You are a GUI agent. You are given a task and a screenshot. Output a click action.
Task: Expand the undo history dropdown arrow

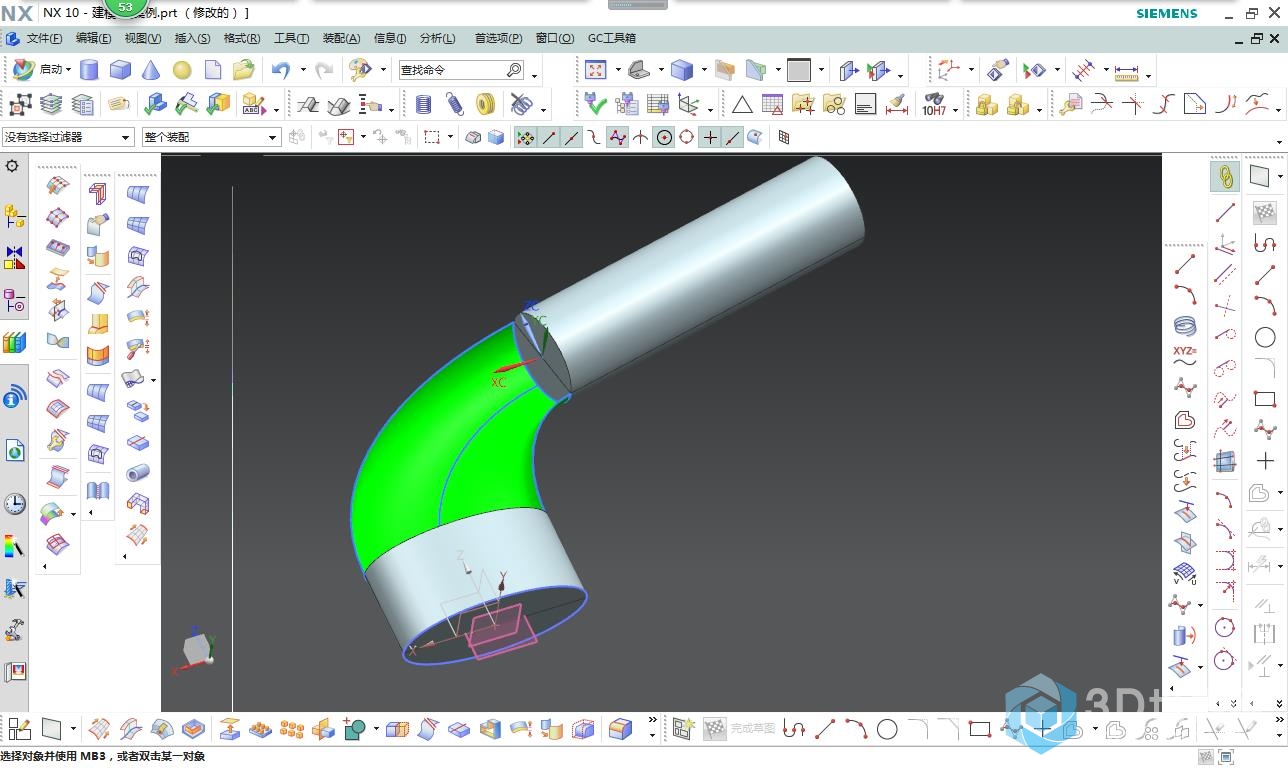click(302, 70)
